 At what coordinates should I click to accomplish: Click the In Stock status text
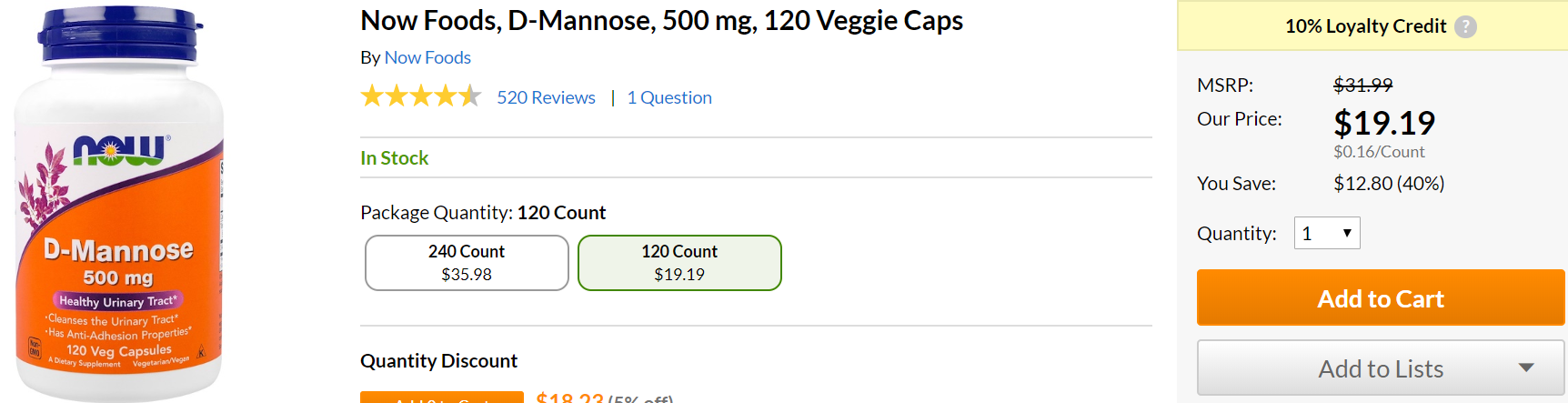[394, 158]
